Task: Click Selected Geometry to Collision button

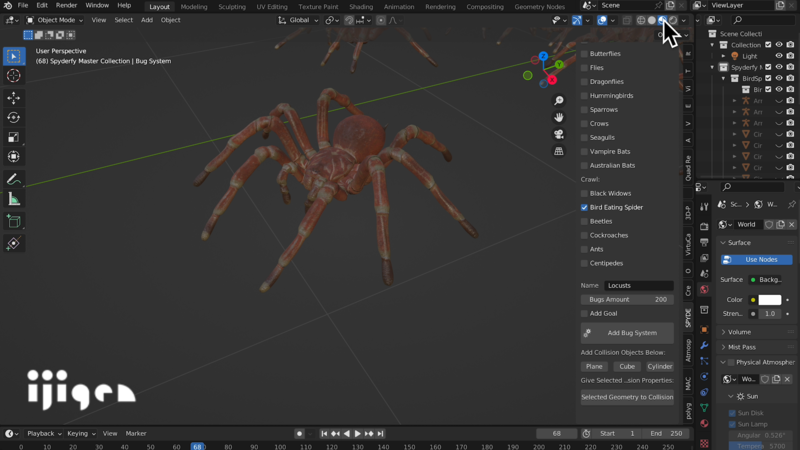Action: tap(627, 397)
